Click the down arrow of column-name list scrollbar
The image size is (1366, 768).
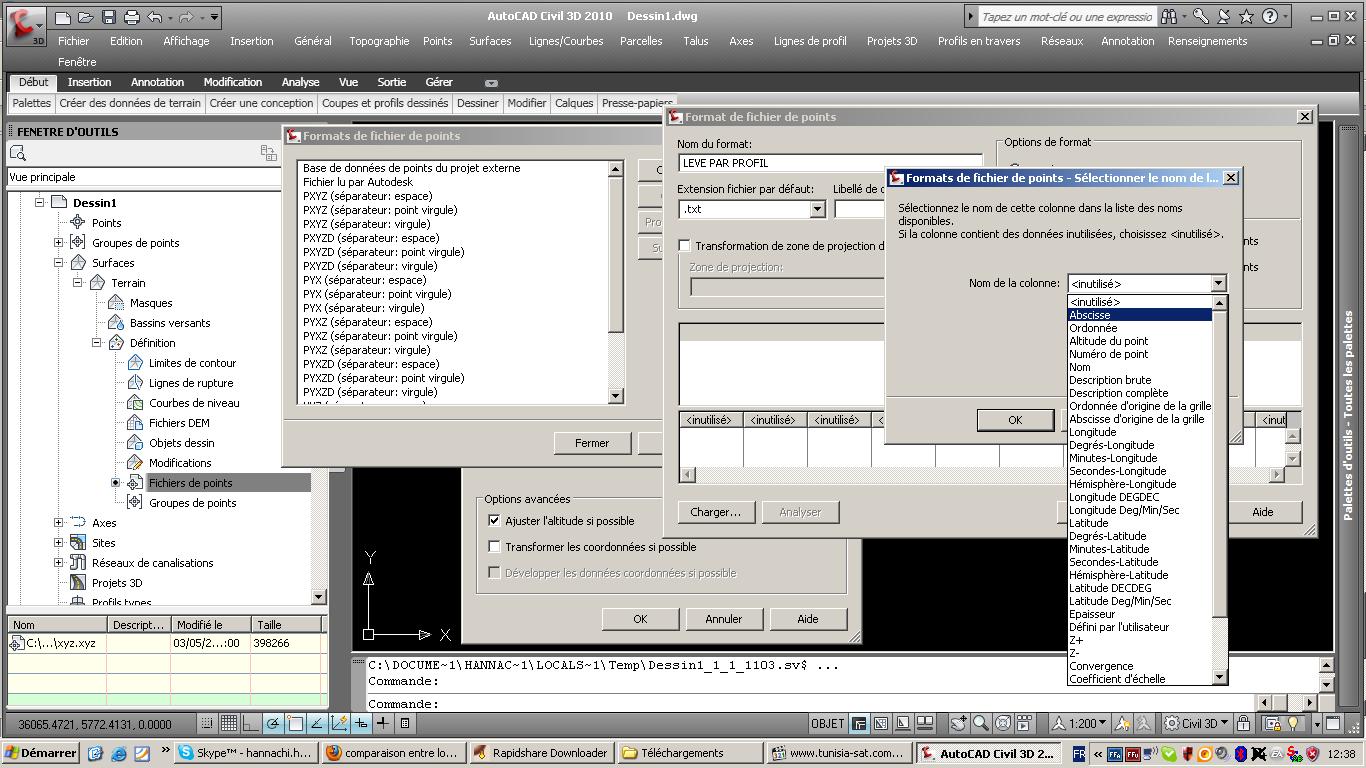pos(1219,677)
